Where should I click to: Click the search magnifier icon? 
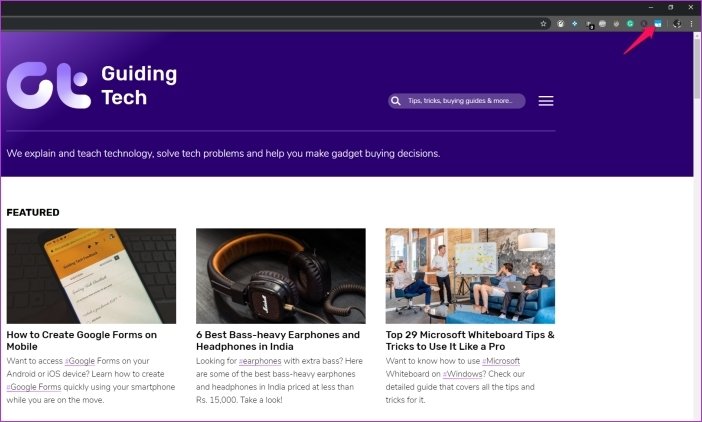point(398,101)
